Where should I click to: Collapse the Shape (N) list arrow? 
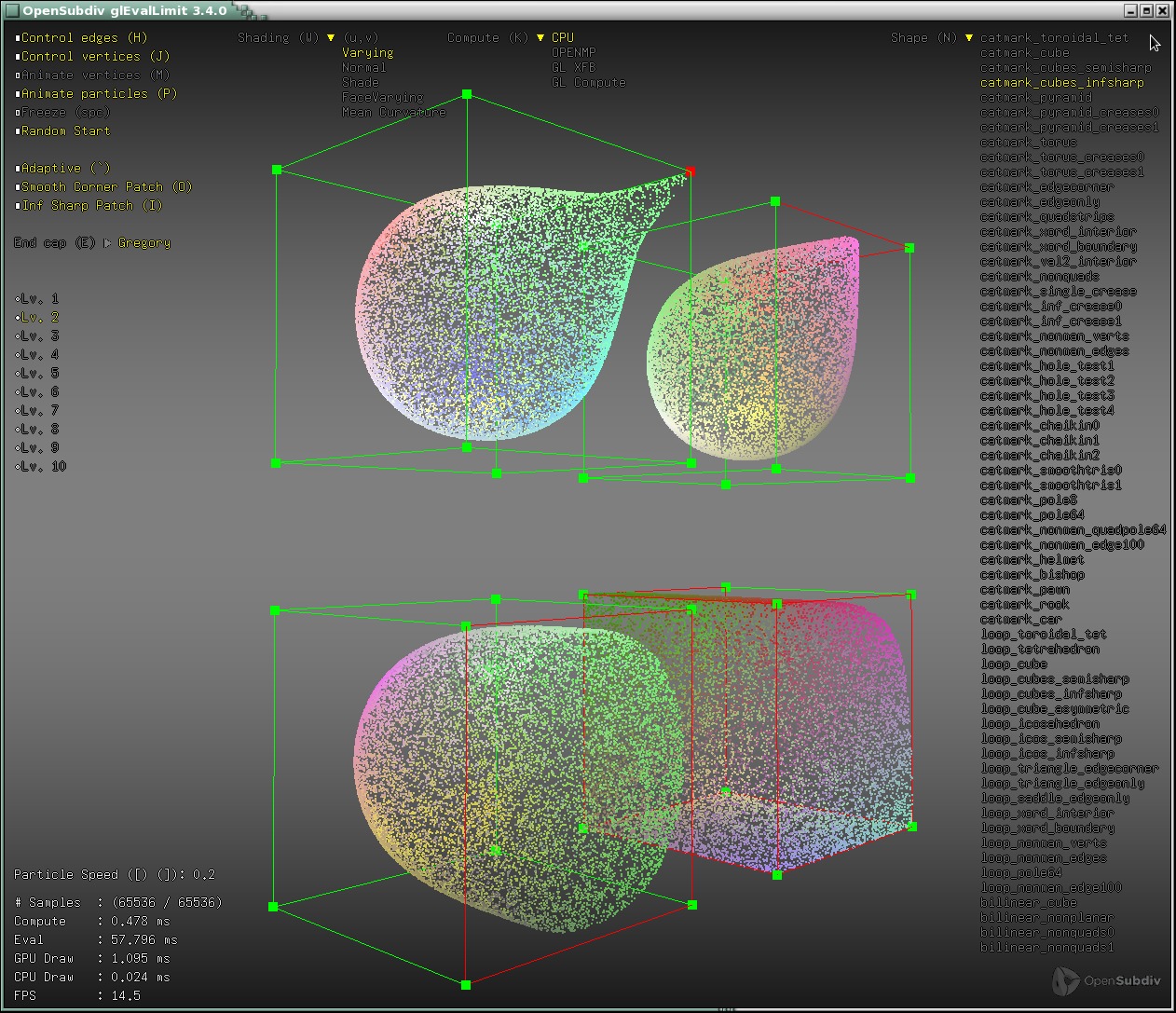click(x=969, y=38)
